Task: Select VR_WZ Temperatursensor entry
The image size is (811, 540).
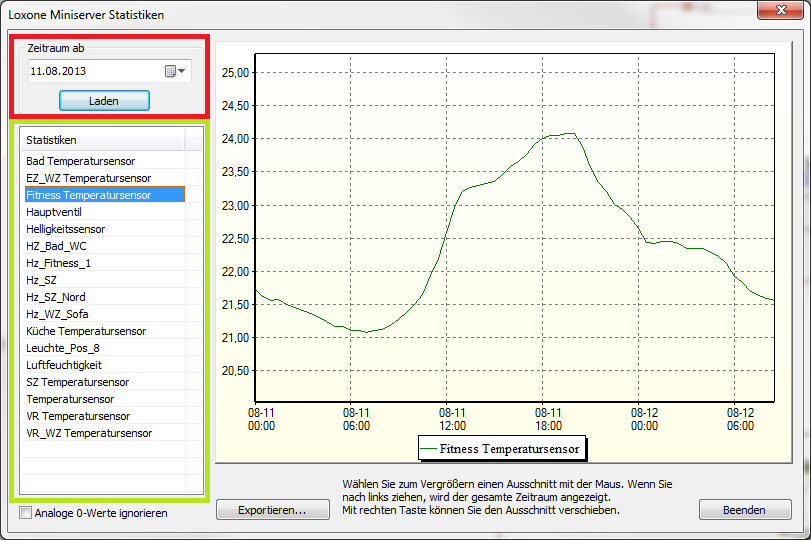Action: point(89,433)
